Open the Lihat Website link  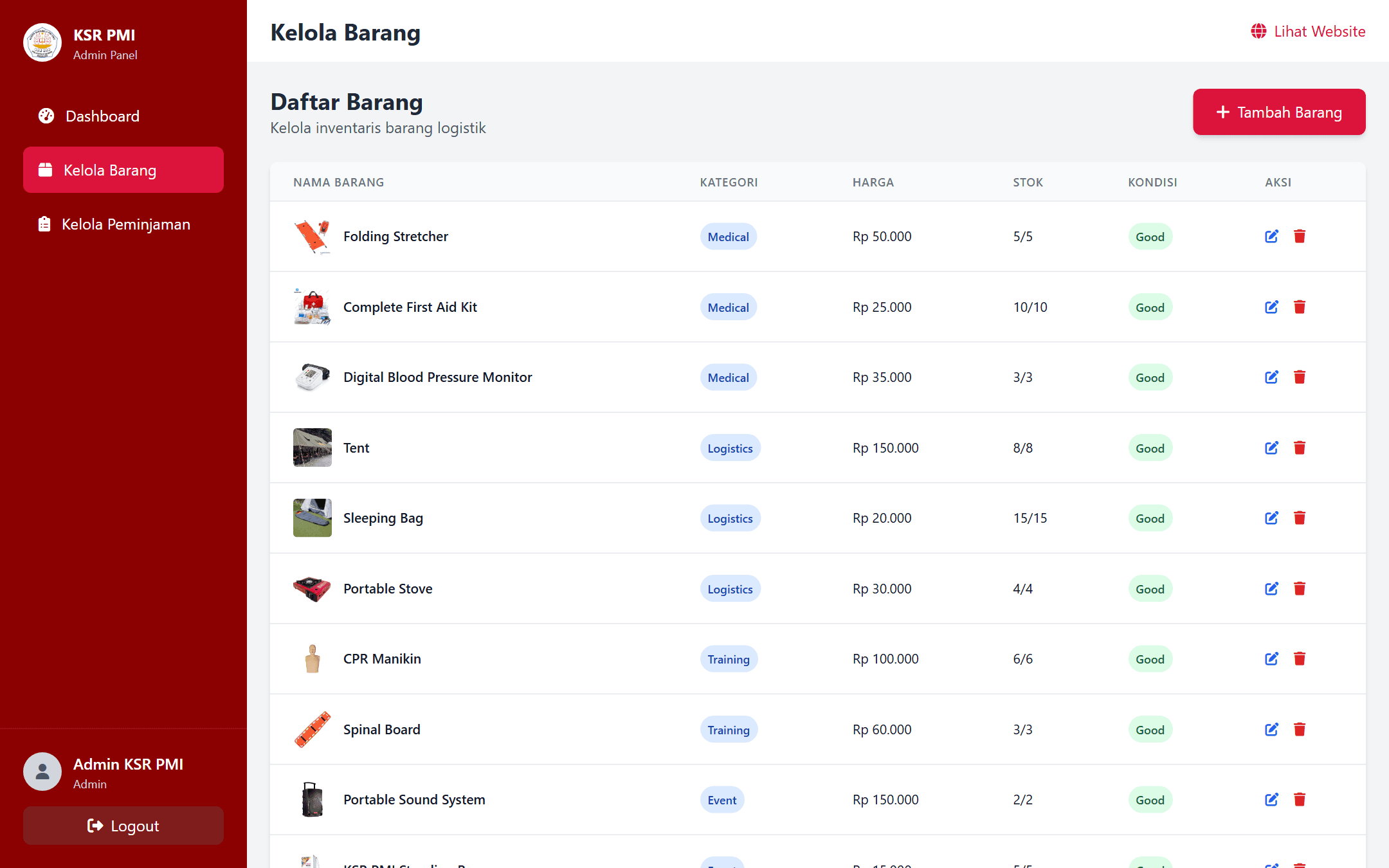1308,31
